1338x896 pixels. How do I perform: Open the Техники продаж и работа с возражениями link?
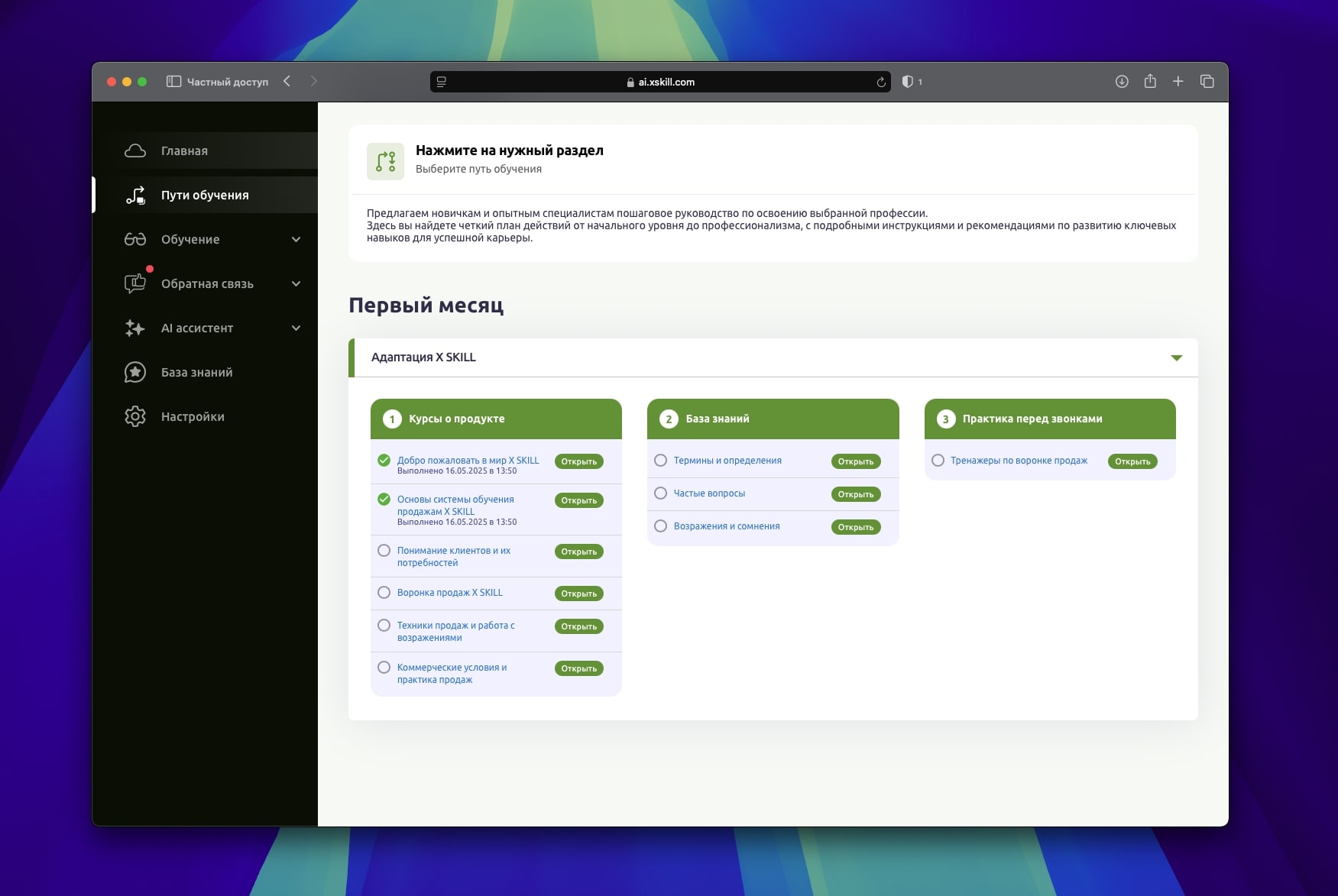[456, 631]
